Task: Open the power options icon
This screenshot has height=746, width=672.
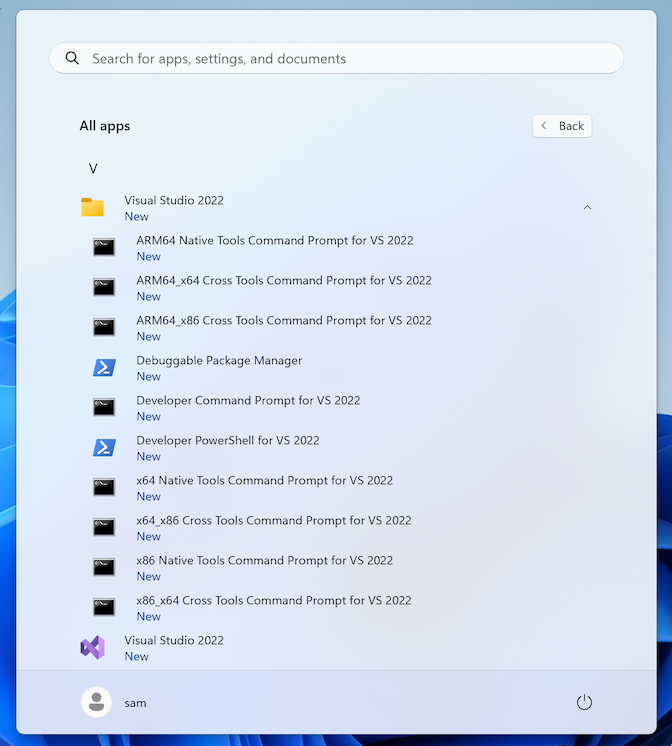Action: pyautogui.click(x=584, y=702)
